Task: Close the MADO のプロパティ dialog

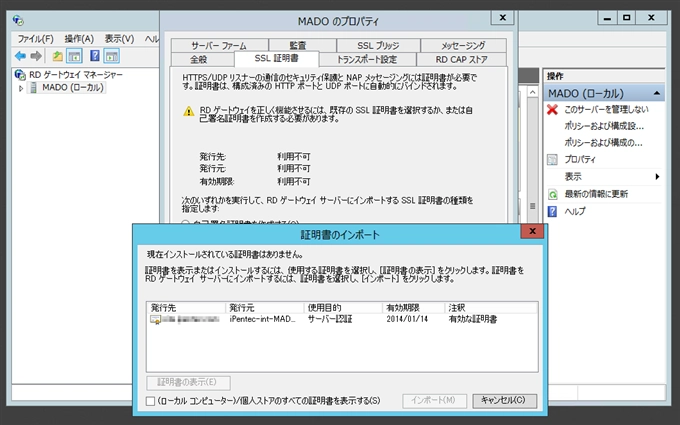Action: [x=503, y=18]
